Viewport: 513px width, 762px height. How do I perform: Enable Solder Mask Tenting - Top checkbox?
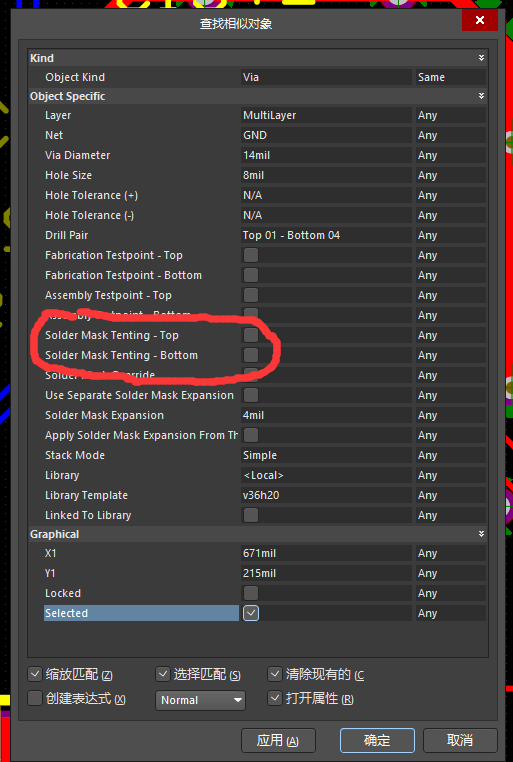point(251,335)
